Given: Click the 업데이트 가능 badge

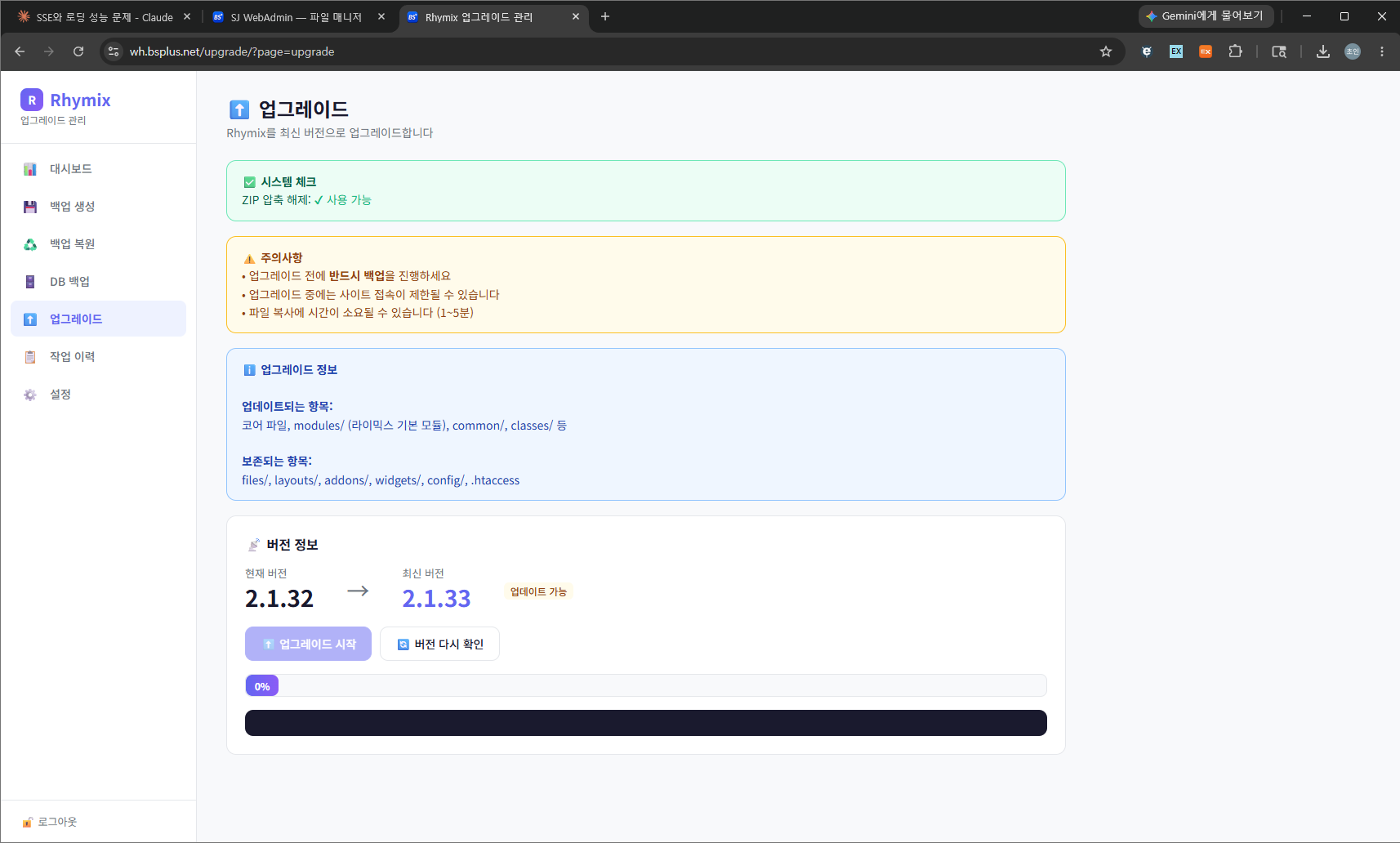Looking at the screenshot, I should coord(538,591).
